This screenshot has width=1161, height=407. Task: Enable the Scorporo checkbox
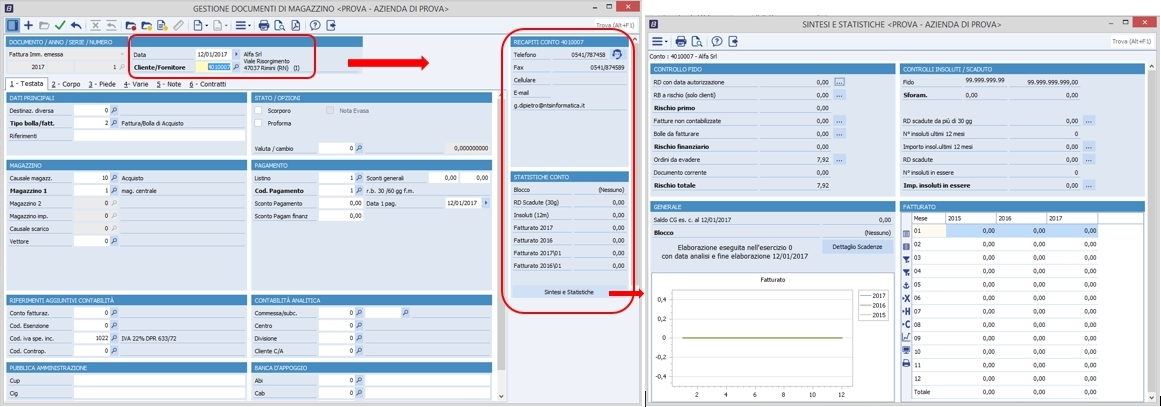(x=258, y=110)
